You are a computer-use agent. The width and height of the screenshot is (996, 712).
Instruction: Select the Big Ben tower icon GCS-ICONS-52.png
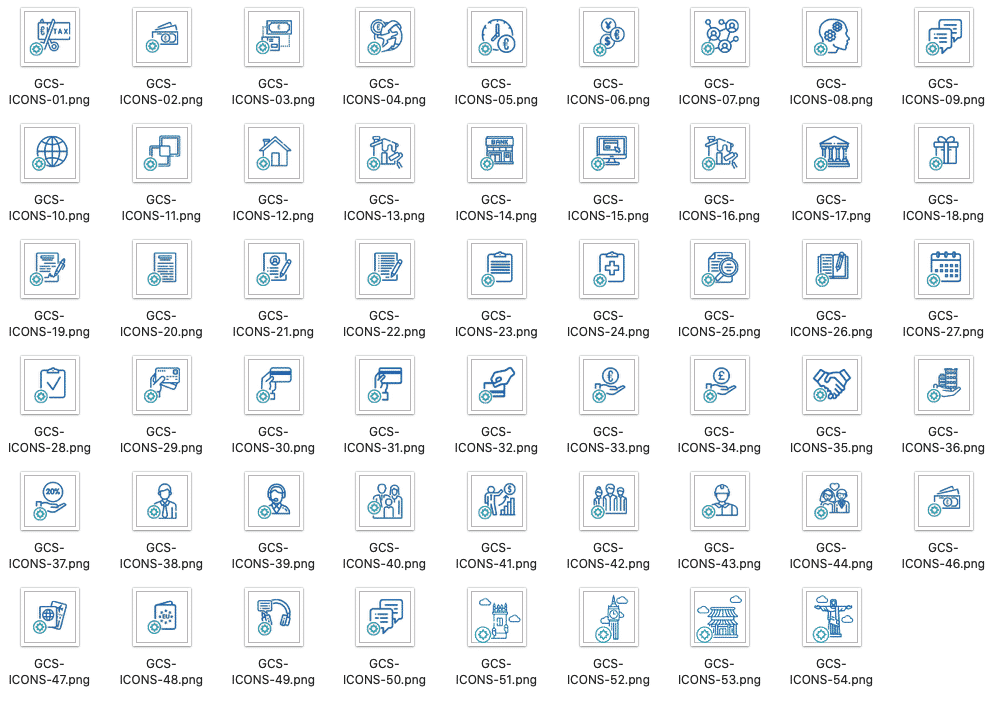[609, 617]
